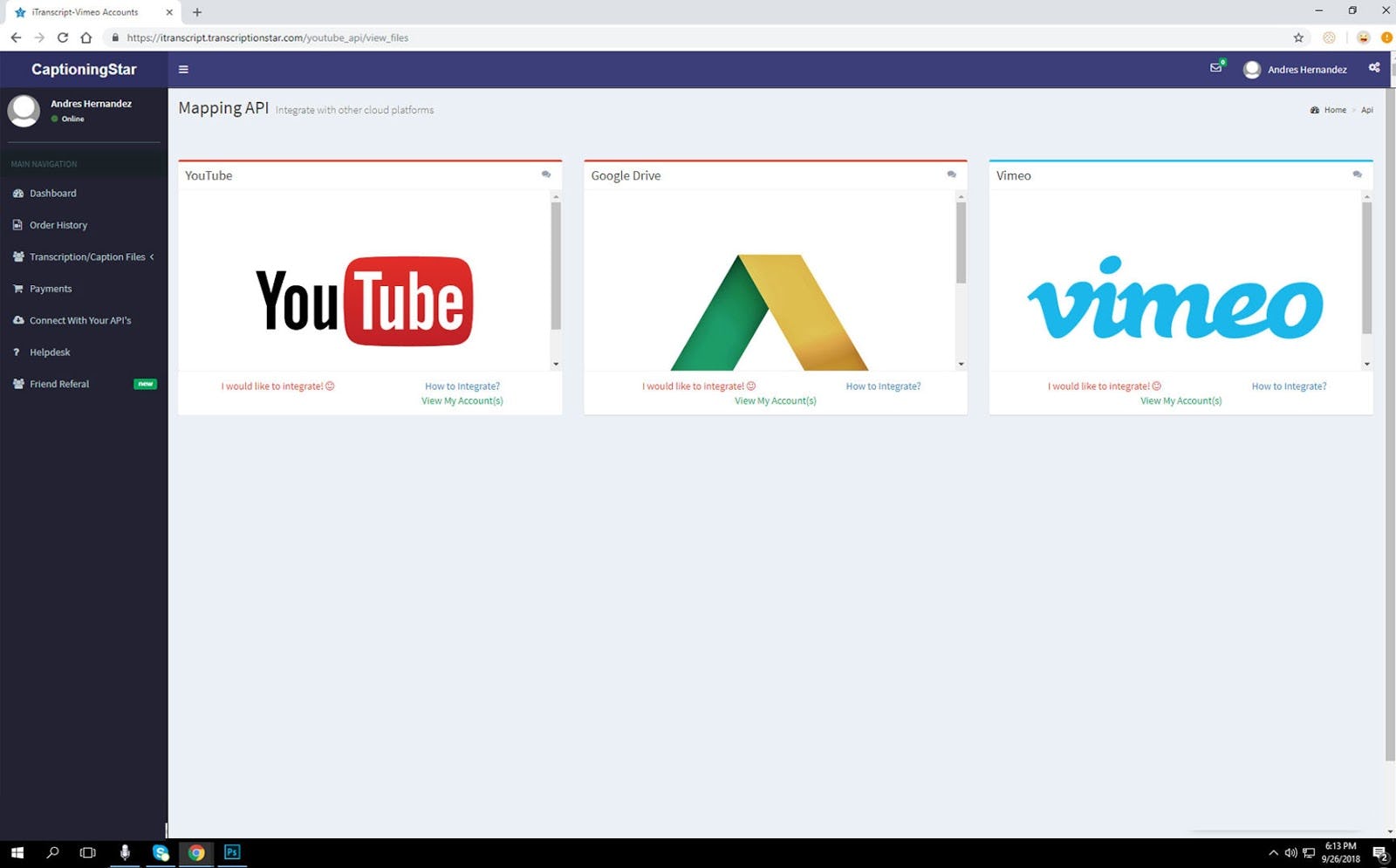The width and height of the screenshot is (1396, 868).
Task: Launch Skype from the taskbar
Action: coord(161,852)
